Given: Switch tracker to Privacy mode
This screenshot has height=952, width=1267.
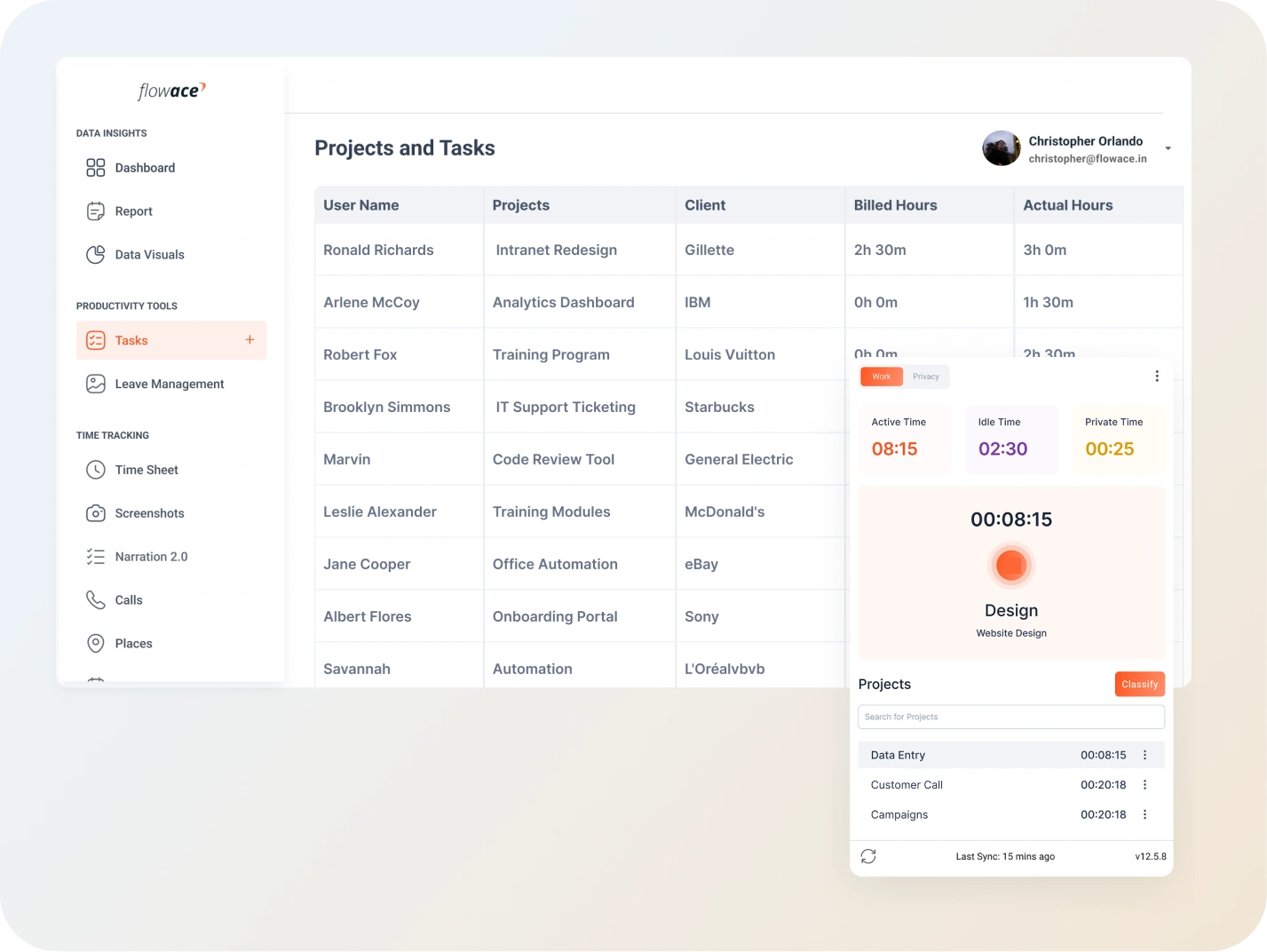Looking at the screenshot, I should (x=925, y=377).
